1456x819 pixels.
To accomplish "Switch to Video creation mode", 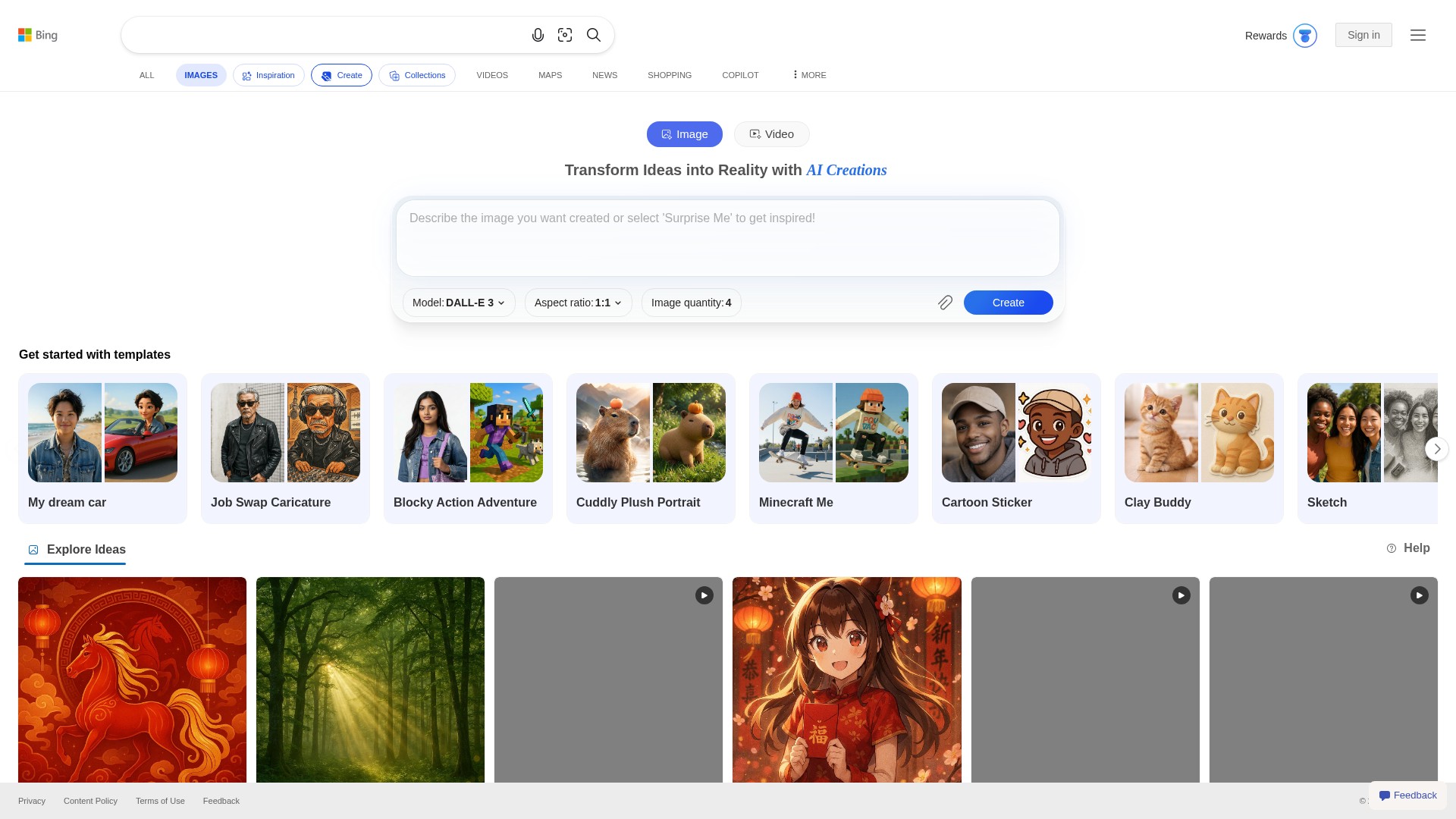I will (x=771, y=134).
